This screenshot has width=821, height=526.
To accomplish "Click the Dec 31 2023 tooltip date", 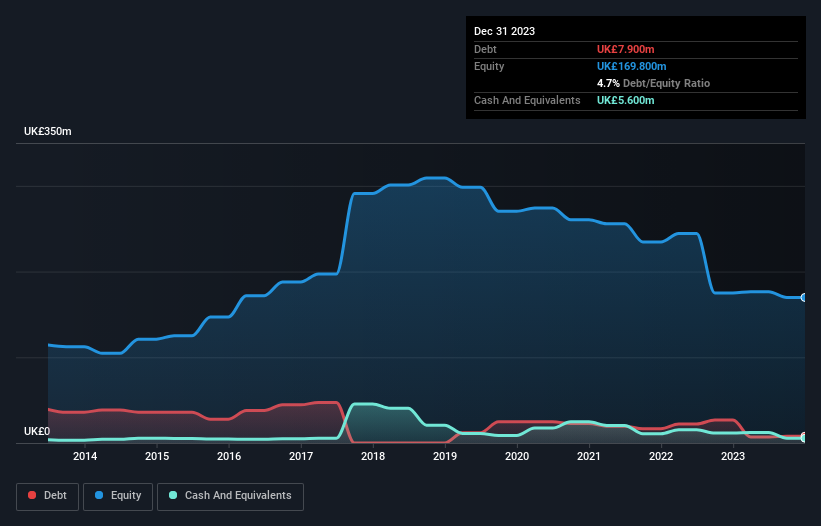I will [504, 31].
